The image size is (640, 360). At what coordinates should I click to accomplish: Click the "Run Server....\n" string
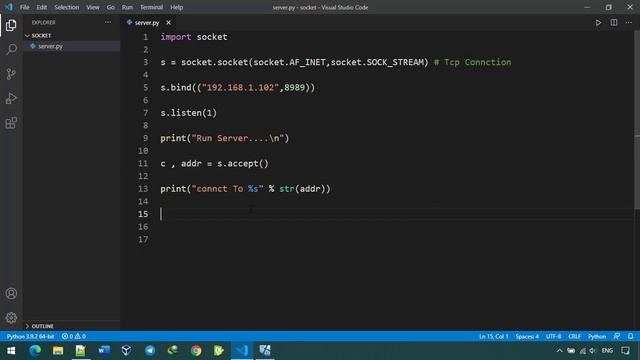click(x=238, y=138)
